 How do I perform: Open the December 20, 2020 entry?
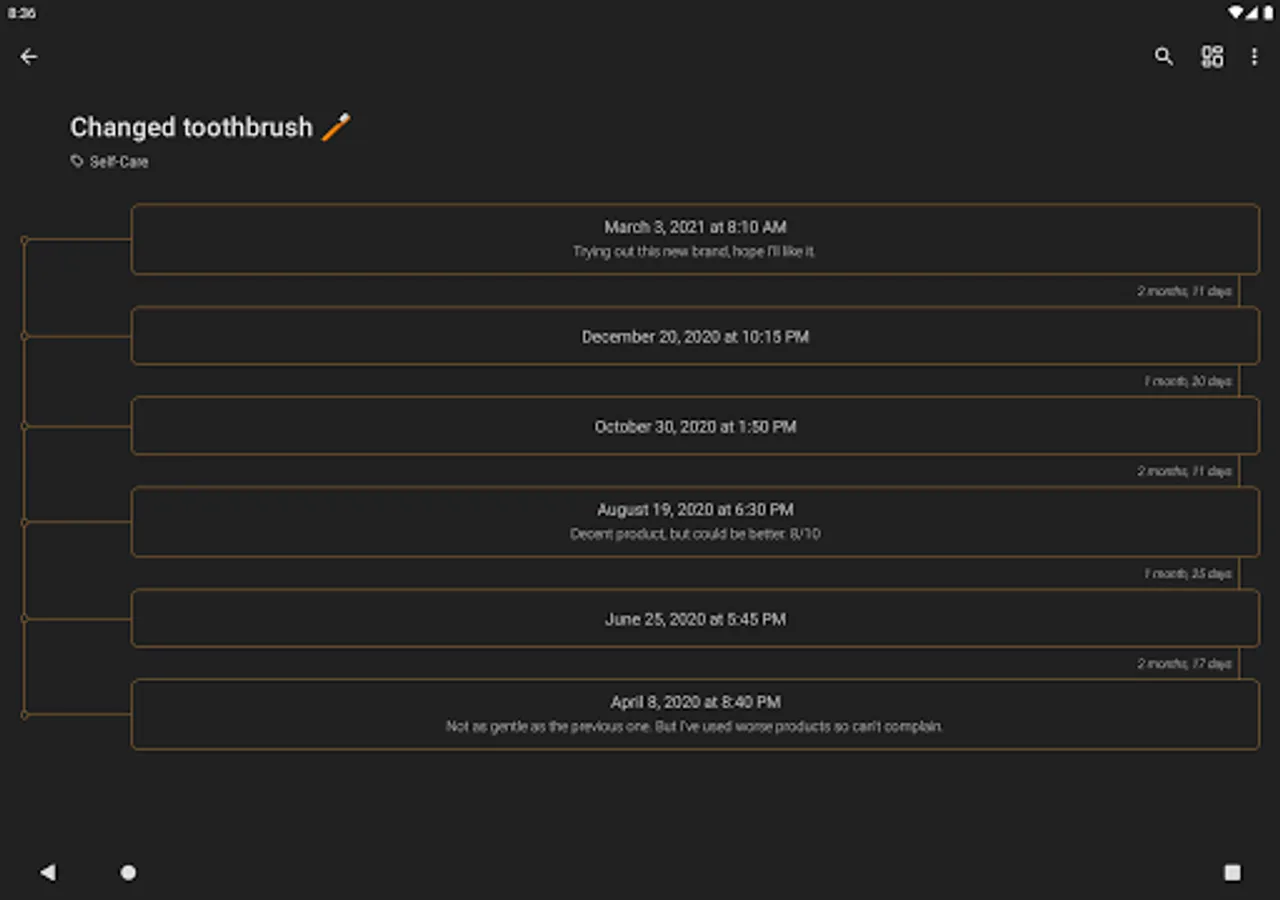pos(695,336)
